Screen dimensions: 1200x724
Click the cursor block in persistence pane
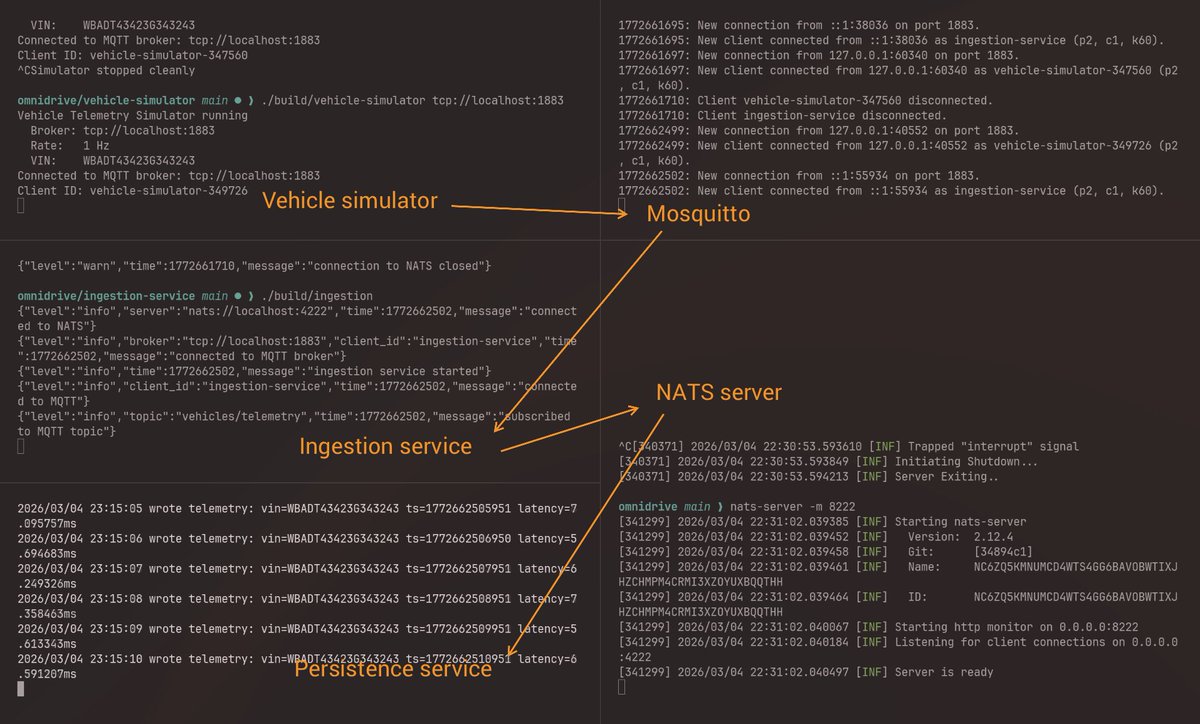[22, 689]
